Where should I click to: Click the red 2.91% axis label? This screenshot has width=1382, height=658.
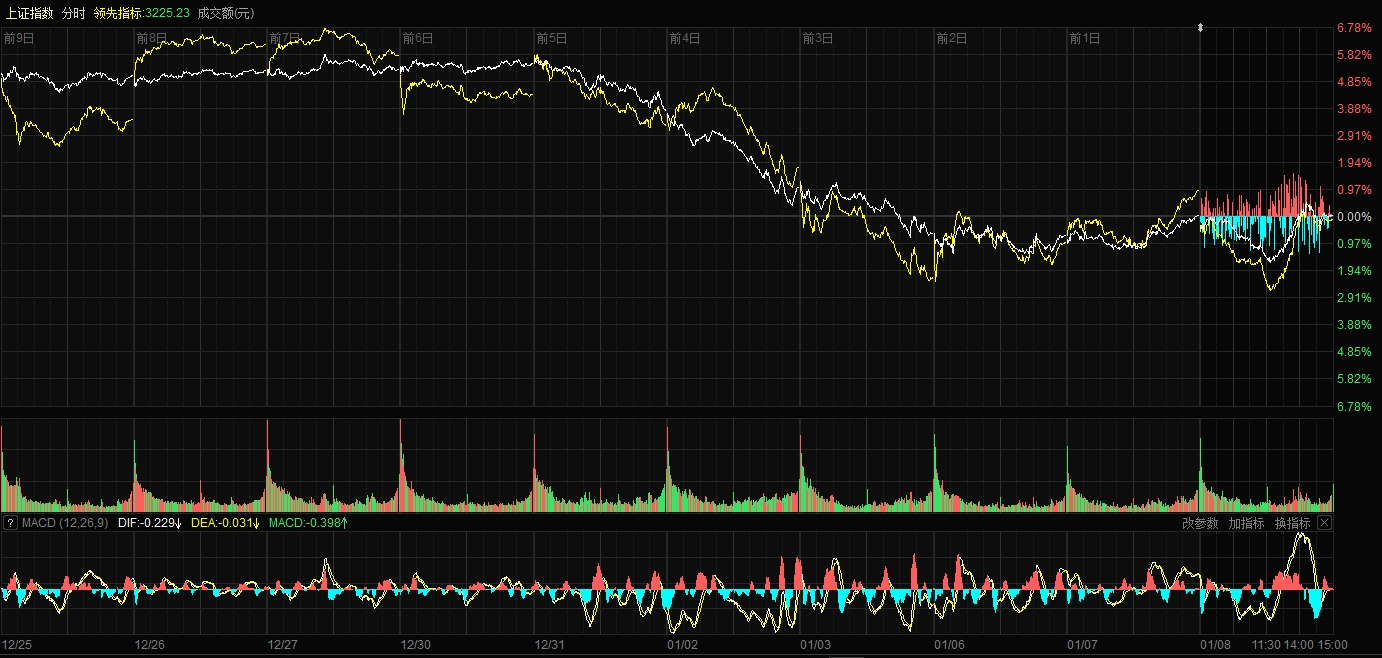[x=1354, y=136]
